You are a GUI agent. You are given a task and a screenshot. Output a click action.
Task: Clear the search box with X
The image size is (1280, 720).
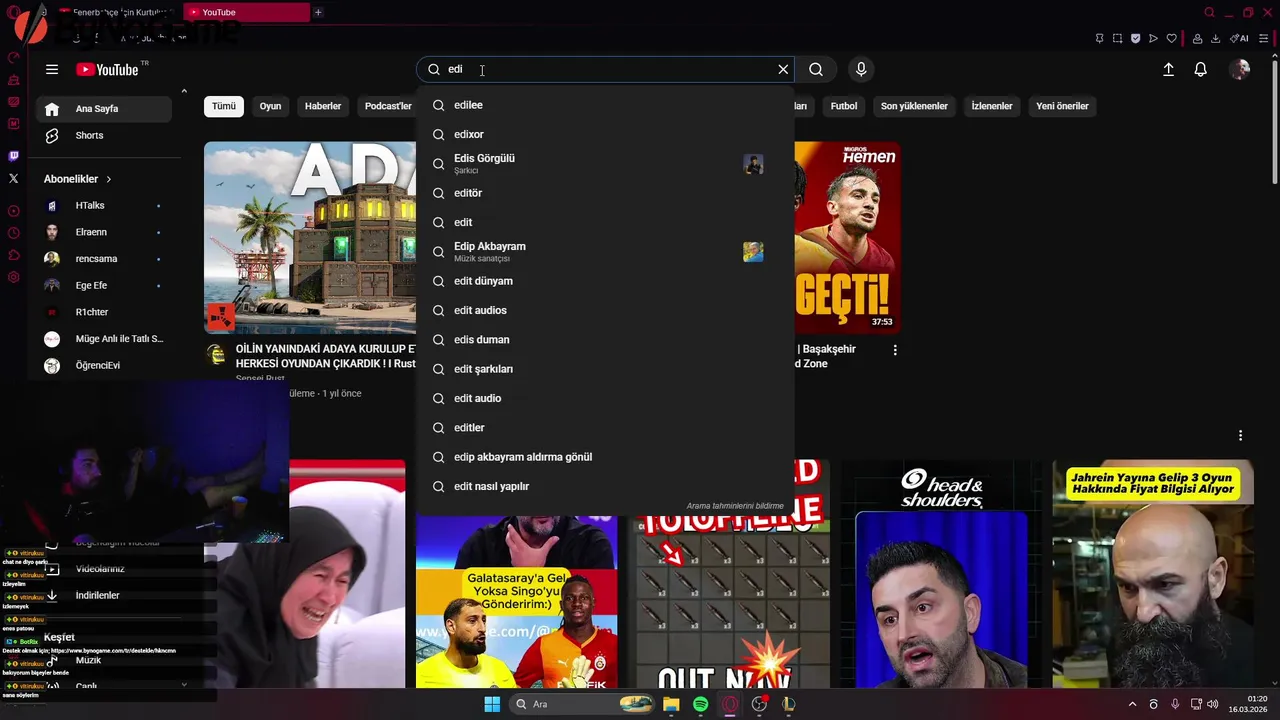coord(783,69)
